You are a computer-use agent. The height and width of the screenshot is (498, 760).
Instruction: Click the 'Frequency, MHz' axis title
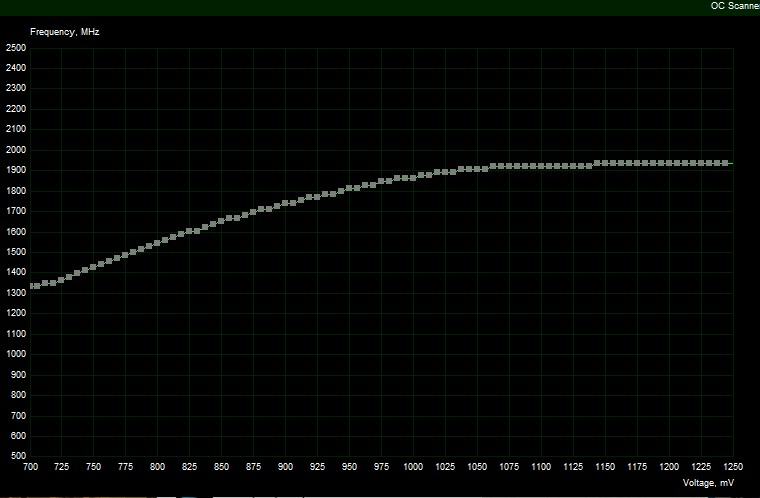64,32
